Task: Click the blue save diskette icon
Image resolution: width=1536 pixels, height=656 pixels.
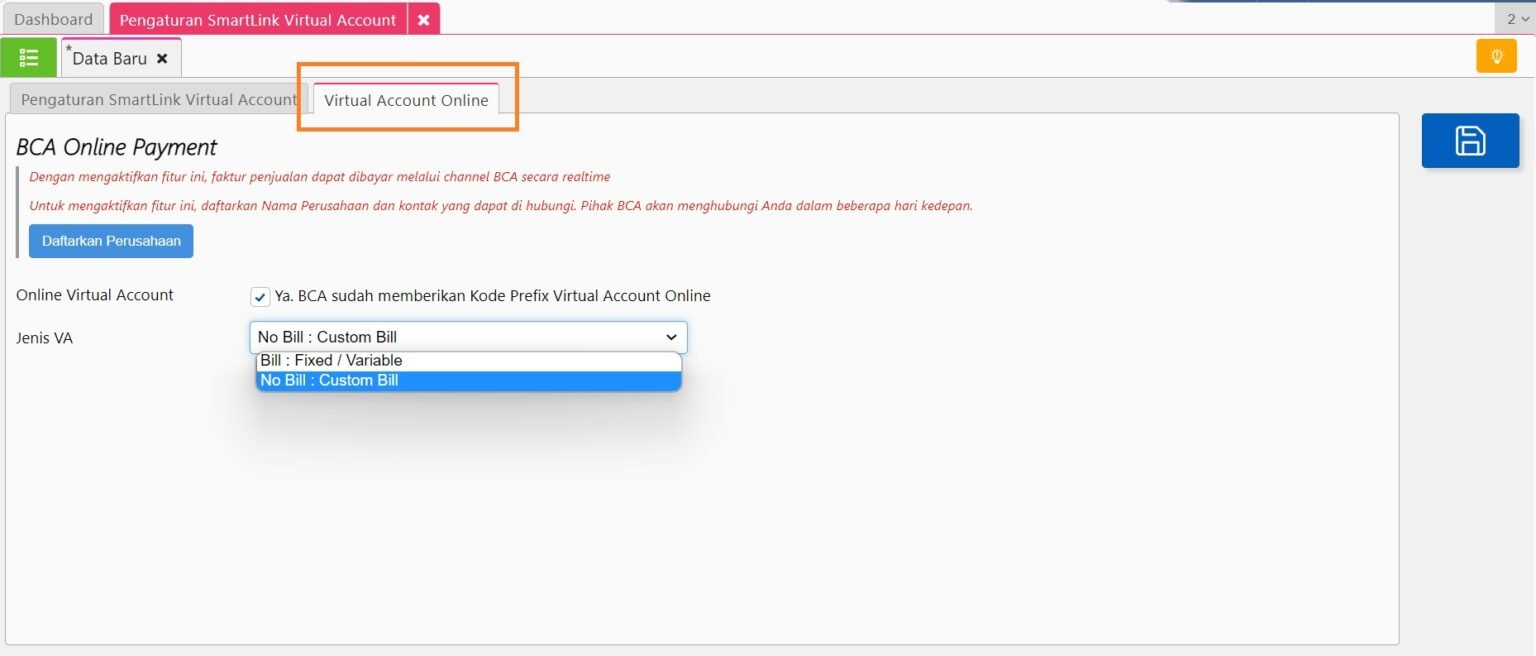Action: (1469, 141)
